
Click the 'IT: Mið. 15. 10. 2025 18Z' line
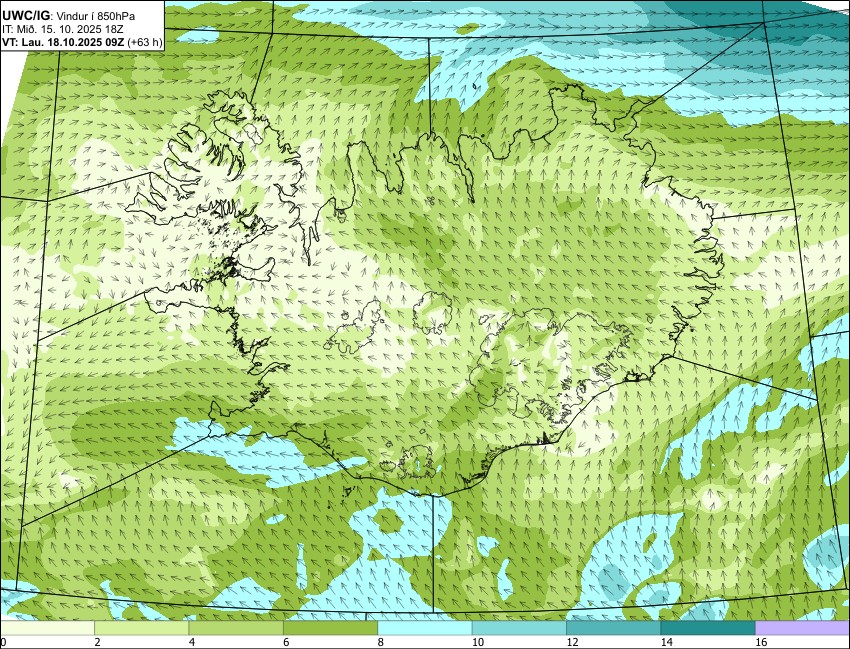click(62, 29)
